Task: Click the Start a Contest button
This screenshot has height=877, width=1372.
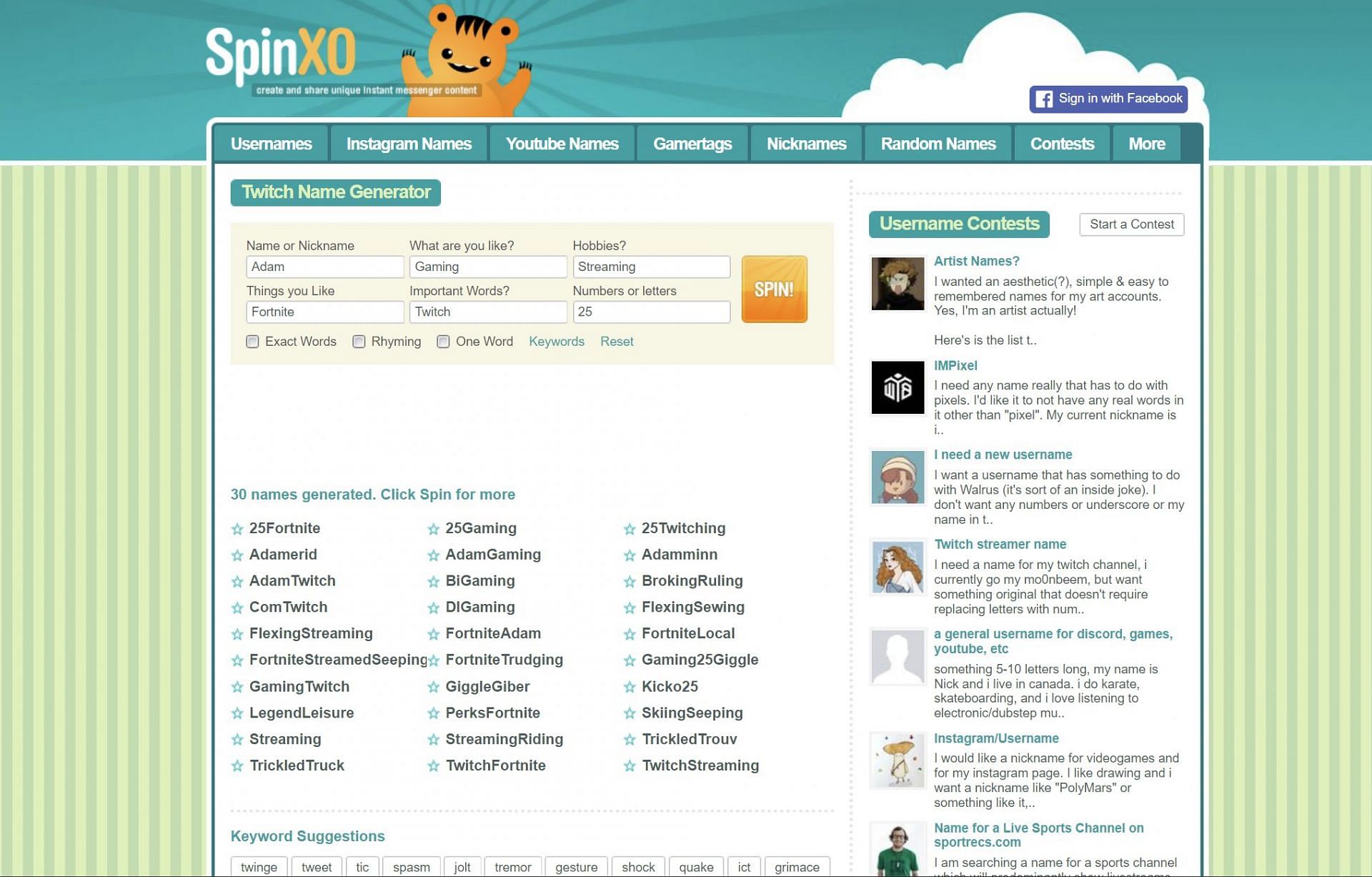Action: pyautogui.click(x=1132, y=224)
